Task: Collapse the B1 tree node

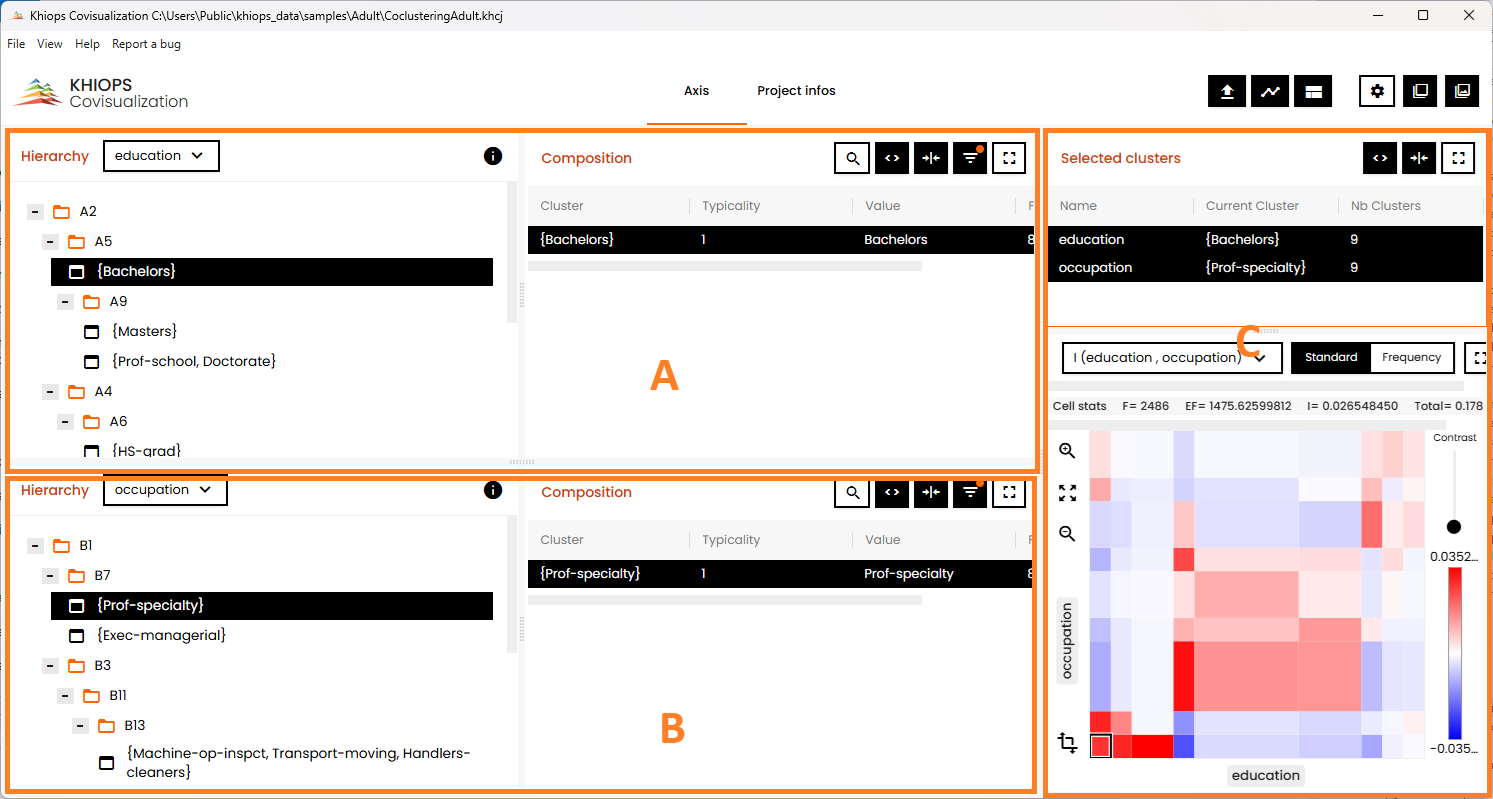Action: (35, 546)
